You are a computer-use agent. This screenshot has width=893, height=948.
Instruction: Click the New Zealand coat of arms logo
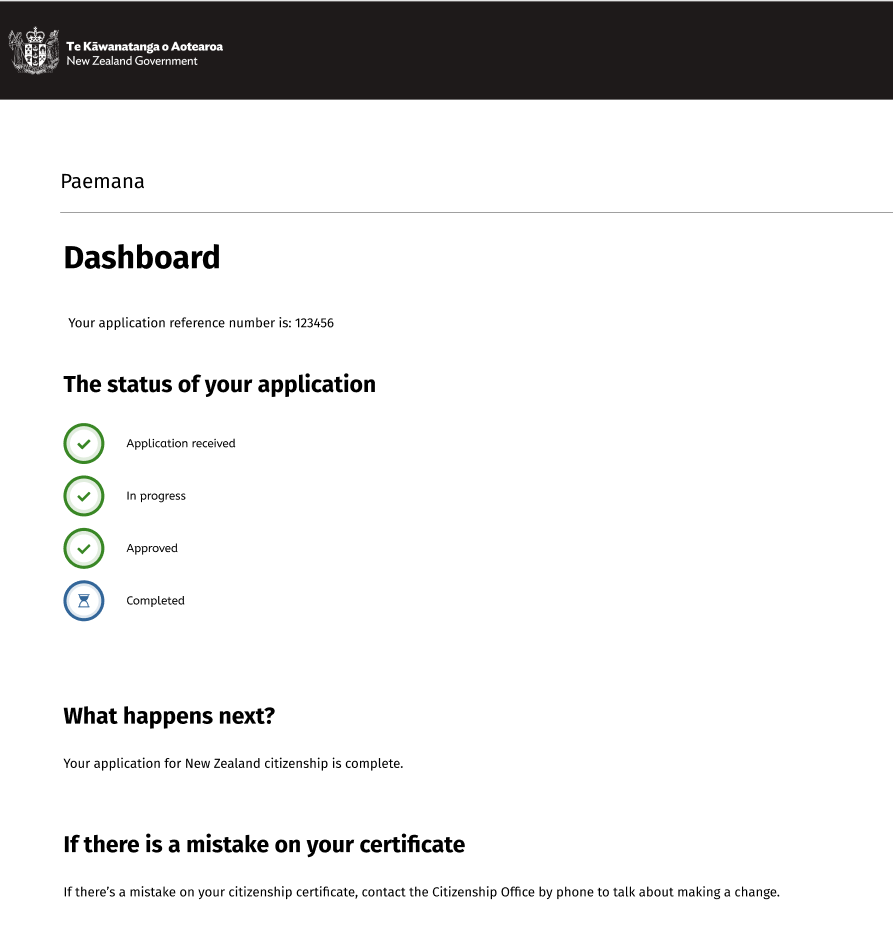click(x=34, y=51)
